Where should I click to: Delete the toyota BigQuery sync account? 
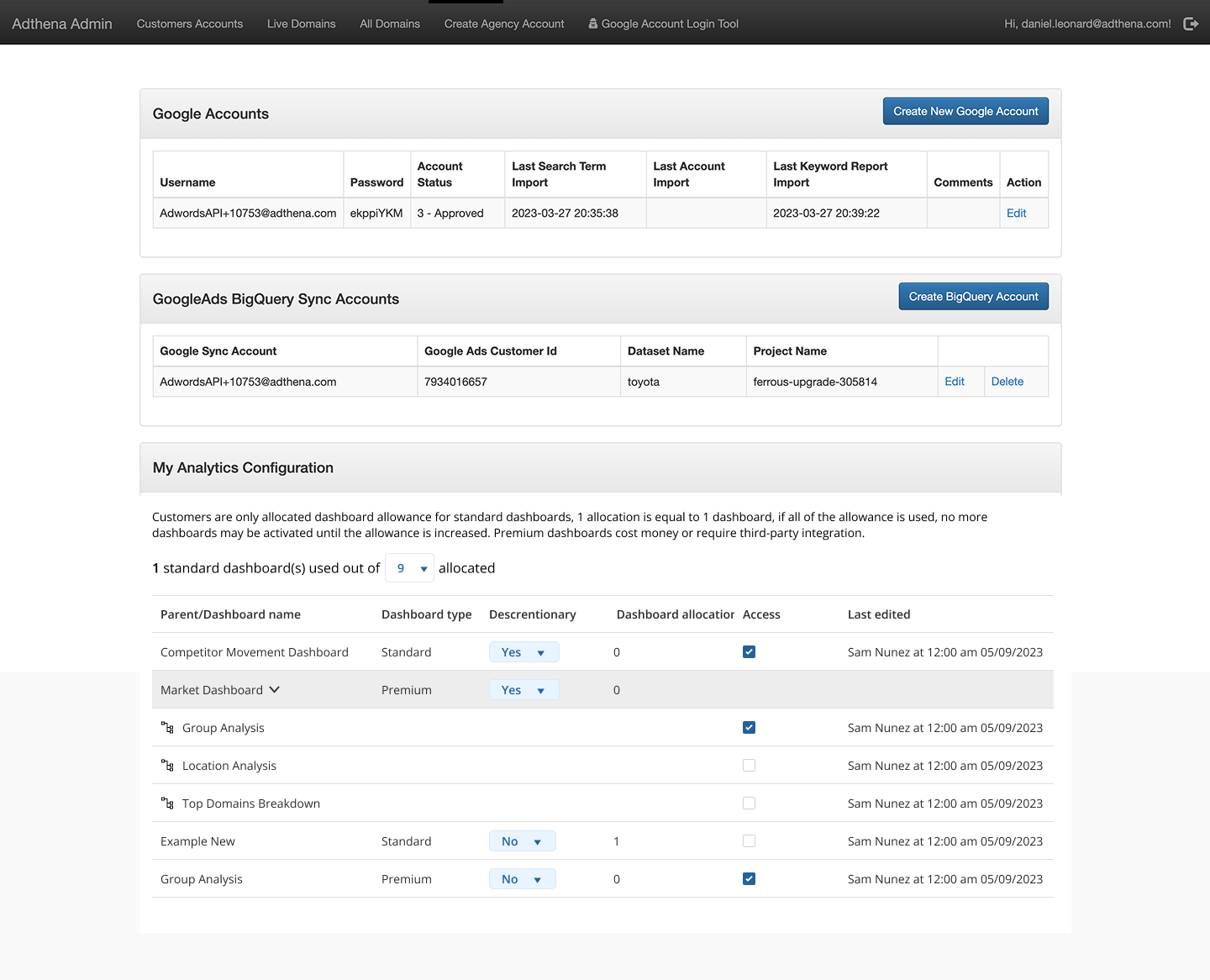click(1007, 382)
